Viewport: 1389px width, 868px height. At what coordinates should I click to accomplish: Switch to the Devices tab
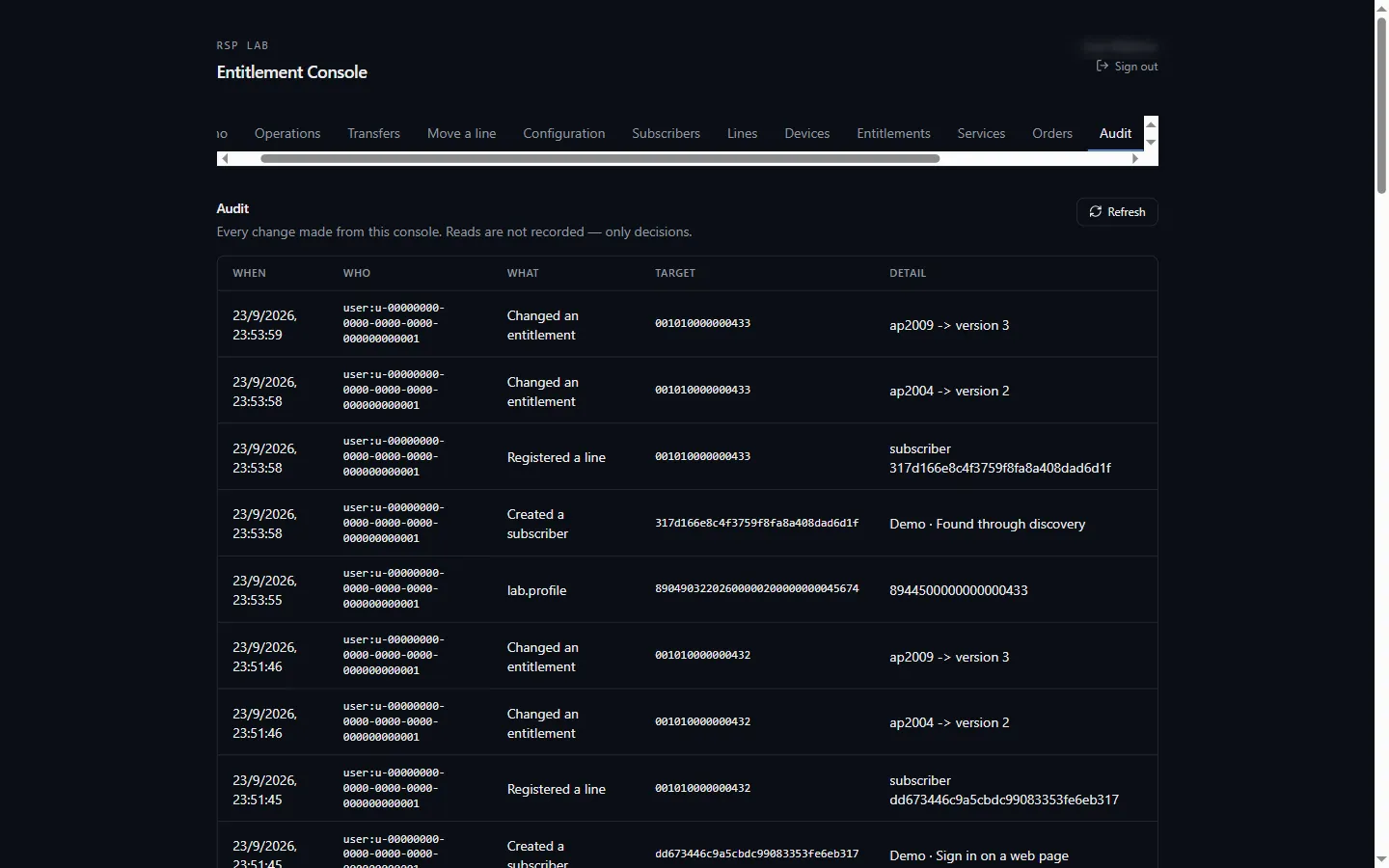click(x=807, y=133)
